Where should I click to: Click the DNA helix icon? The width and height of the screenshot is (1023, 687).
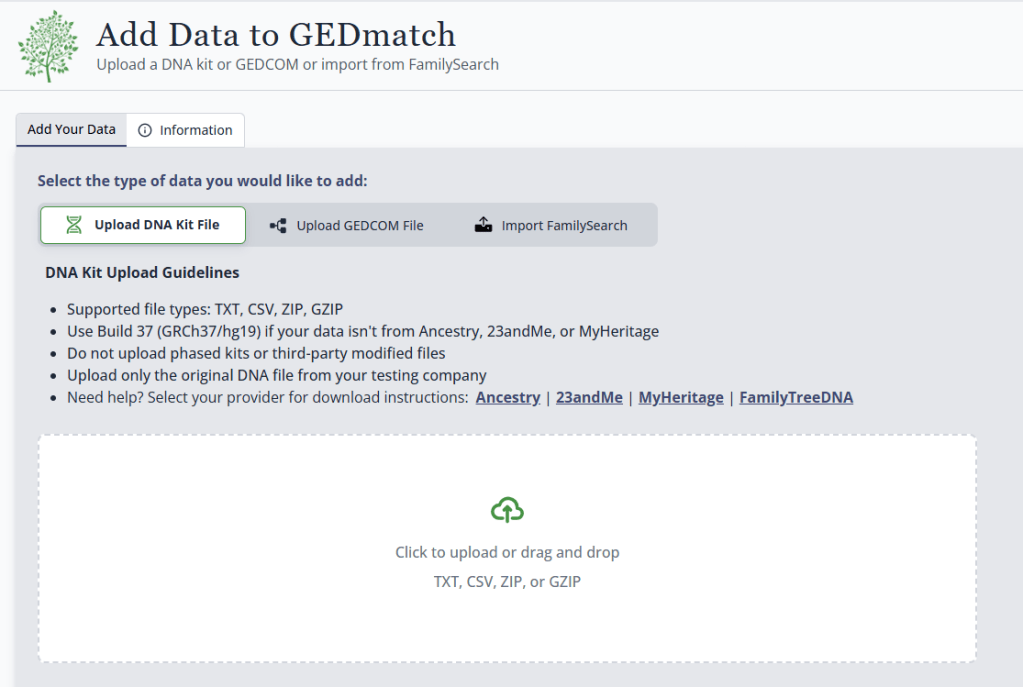tap(74, 225)
